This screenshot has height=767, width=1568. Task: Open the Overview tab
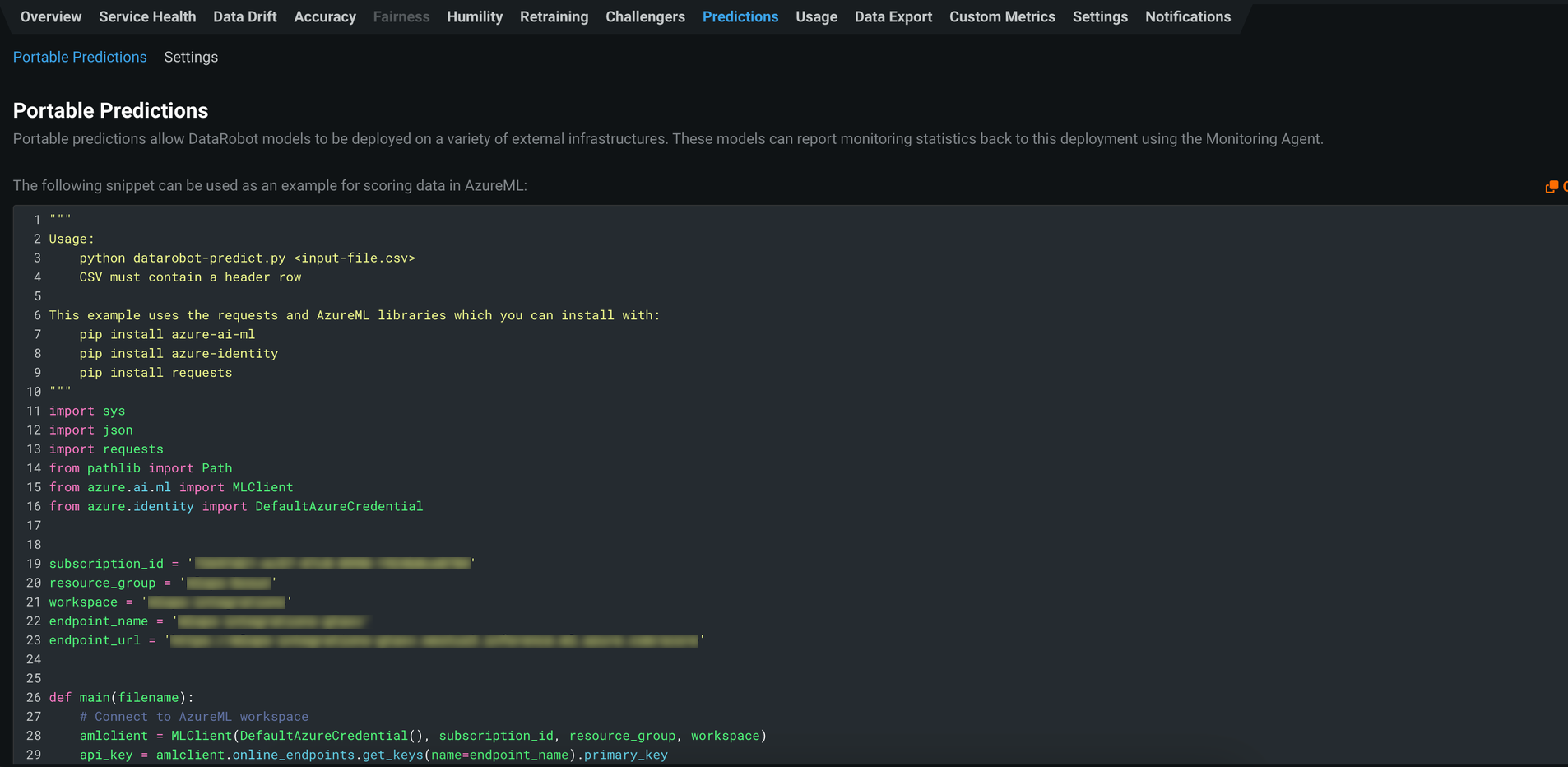(51, 16)
